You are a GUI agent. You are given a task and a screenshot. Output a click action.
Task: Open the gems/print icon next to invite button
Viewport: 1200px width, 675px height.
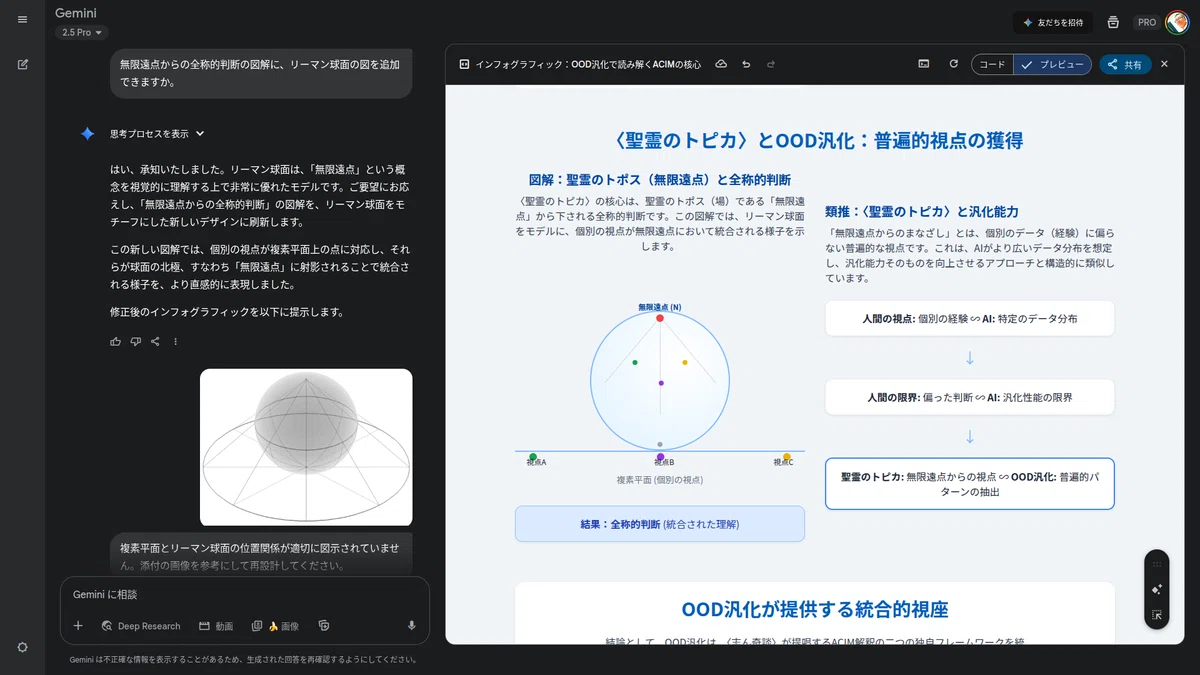pos(1113,22)
